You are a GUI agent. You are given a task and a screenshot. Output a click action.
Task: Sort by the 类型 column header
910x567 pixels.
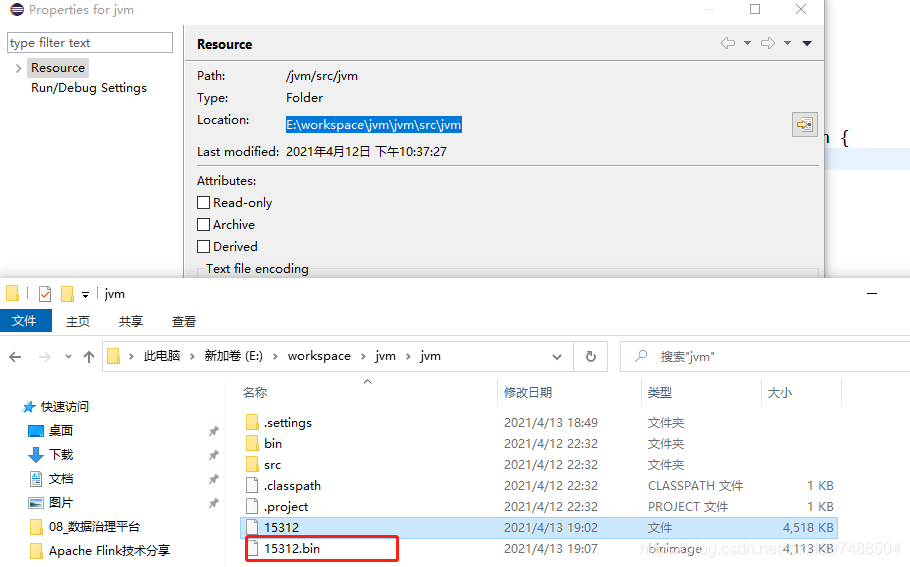660,393
